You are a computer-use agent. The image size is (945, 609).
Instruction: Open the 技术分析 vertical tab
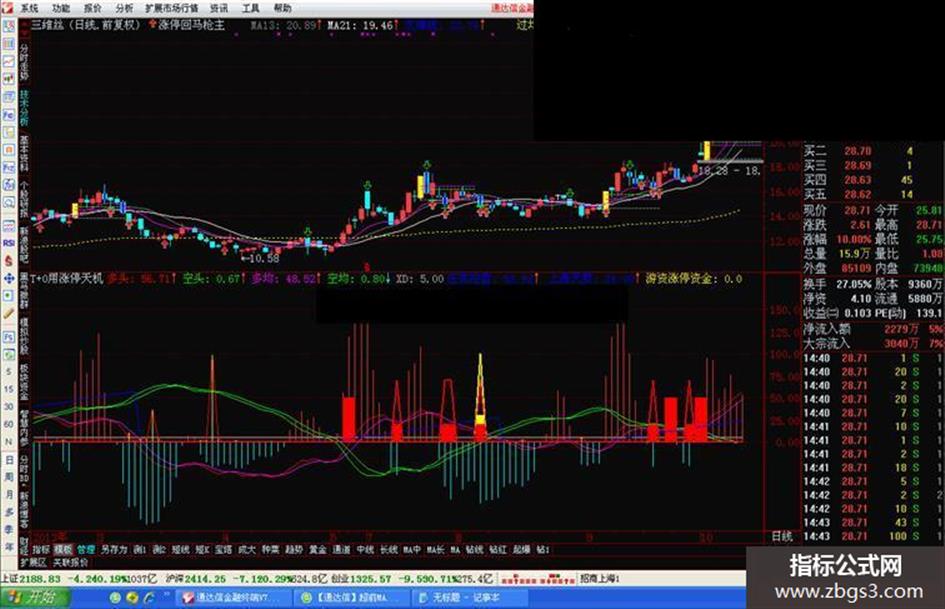point(24,109)
